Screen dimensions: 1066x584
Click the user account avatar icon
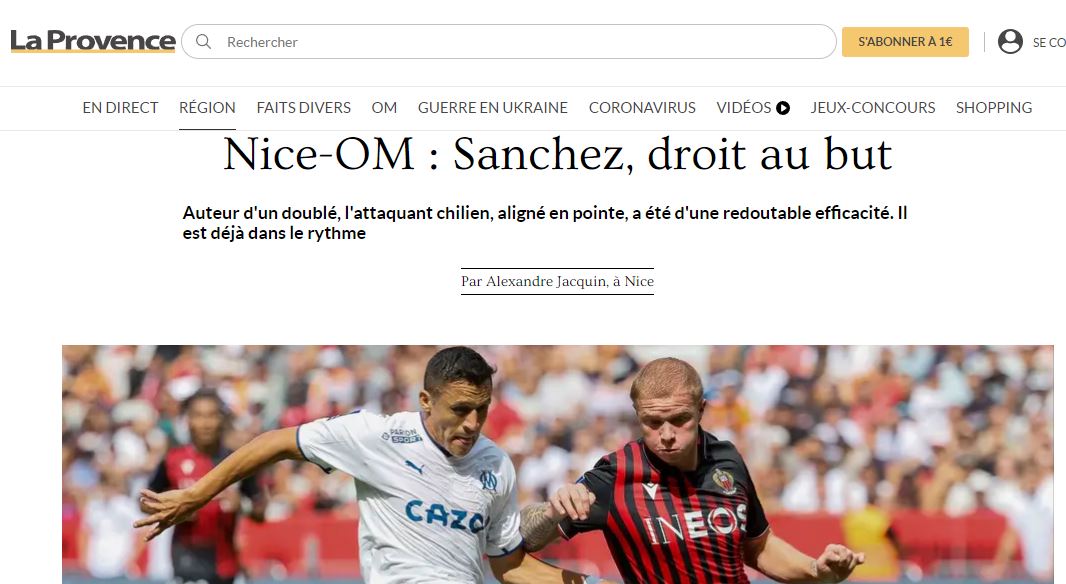[1010, 41]
